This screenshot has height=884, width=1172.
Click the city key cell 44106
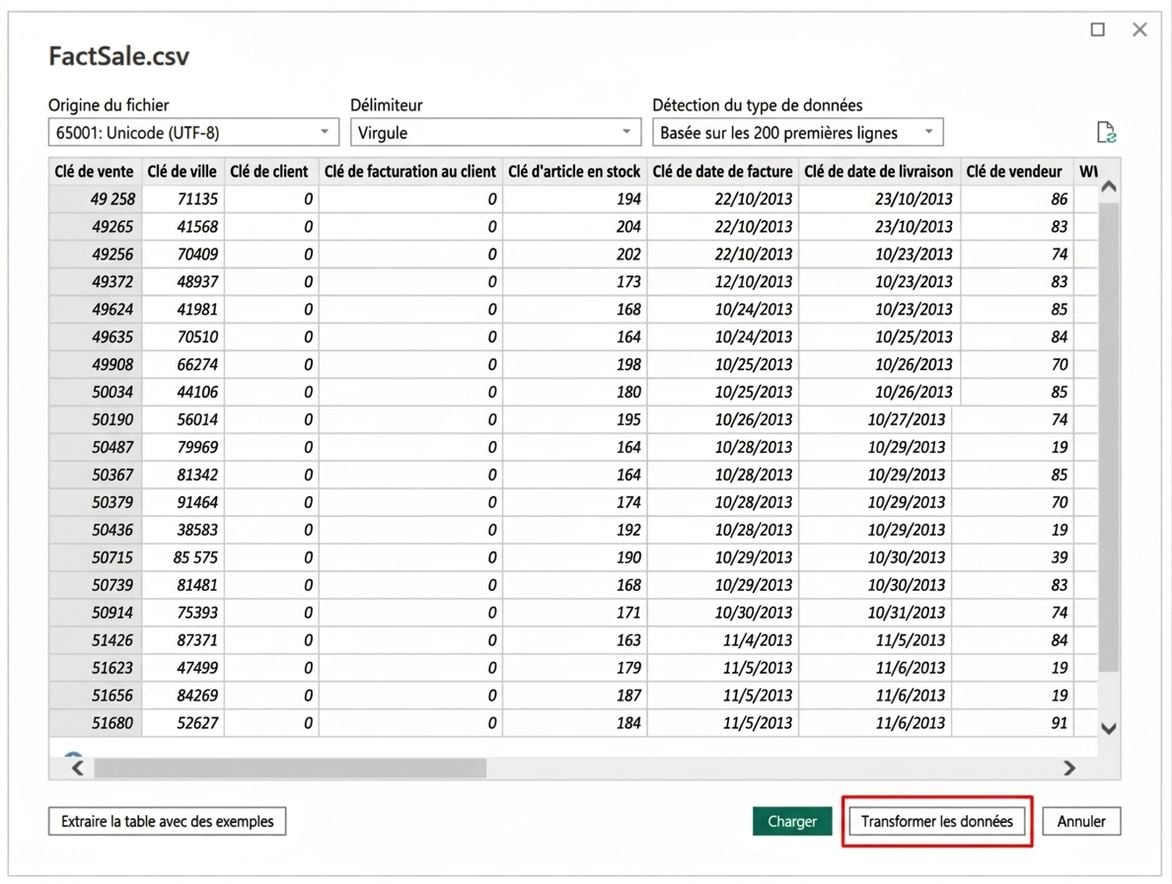[x=183, y=392]
